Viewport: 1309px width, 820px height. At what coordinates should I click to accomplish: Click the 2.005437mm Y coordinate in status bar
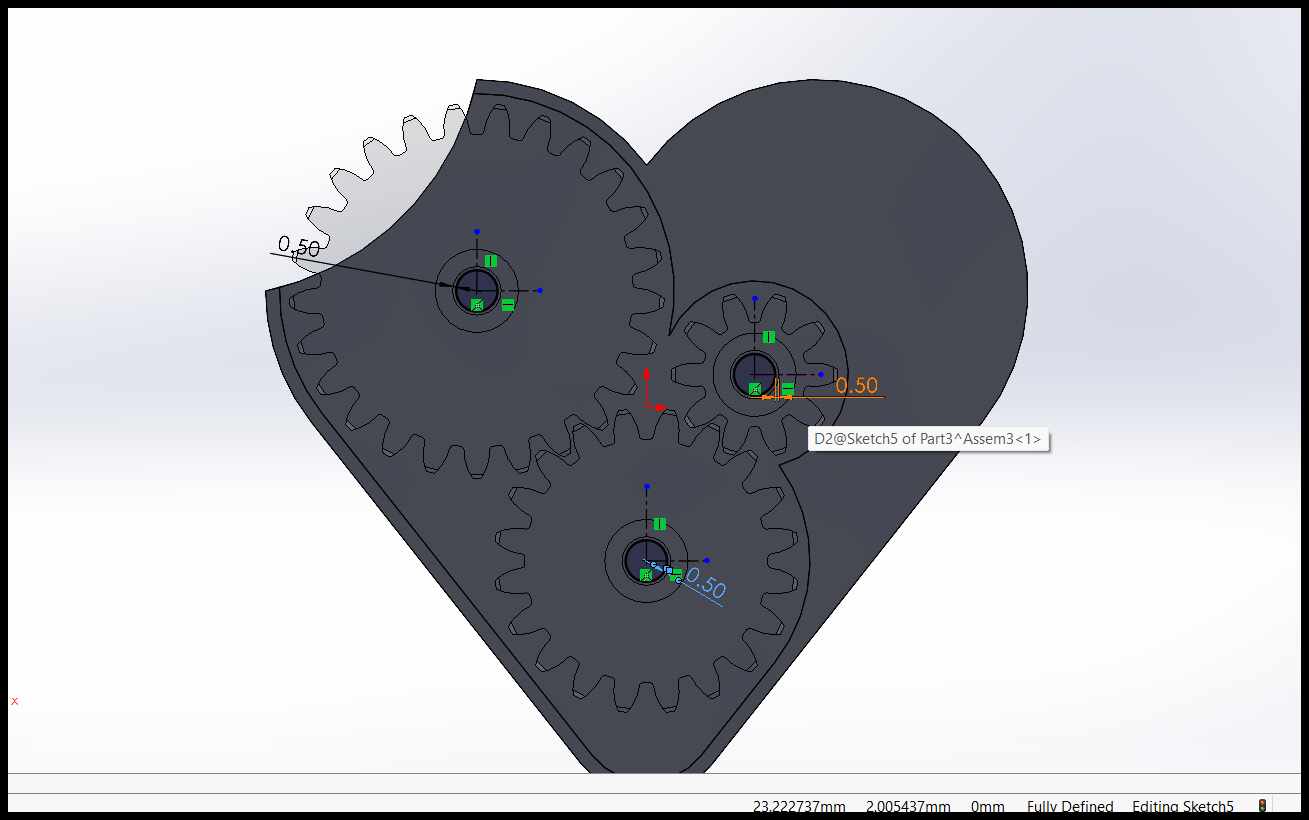tap(908, 807)
